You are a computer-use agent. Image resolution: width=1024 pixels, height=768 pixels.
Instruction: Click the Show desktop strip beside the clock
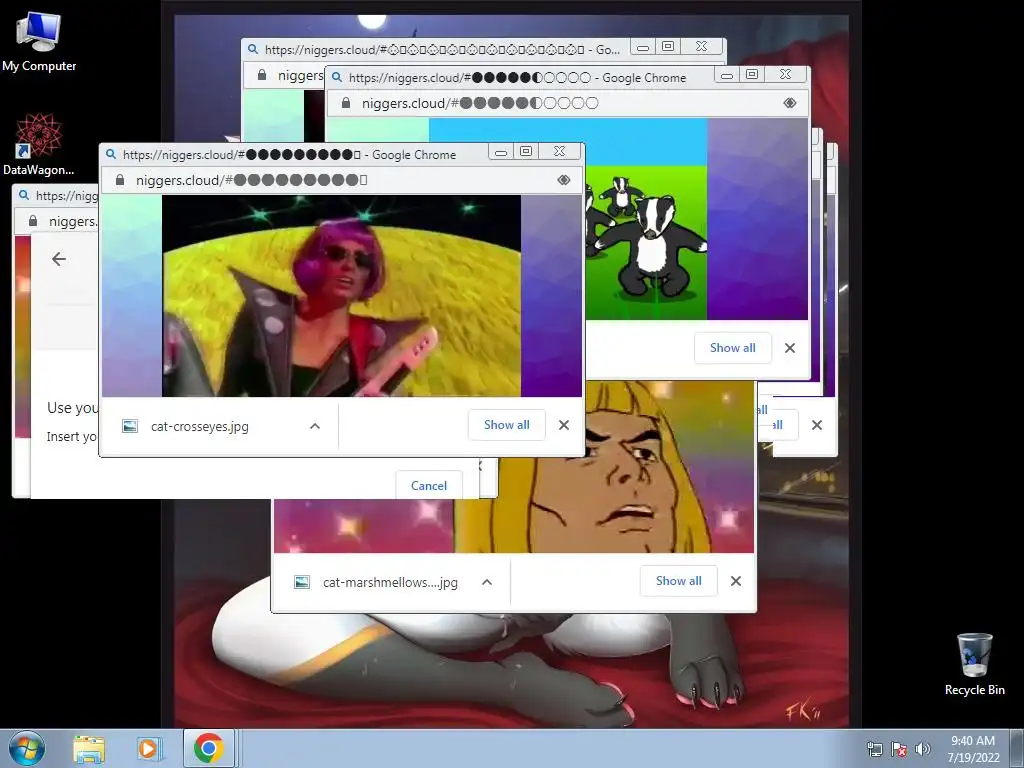coord(1017,748)
